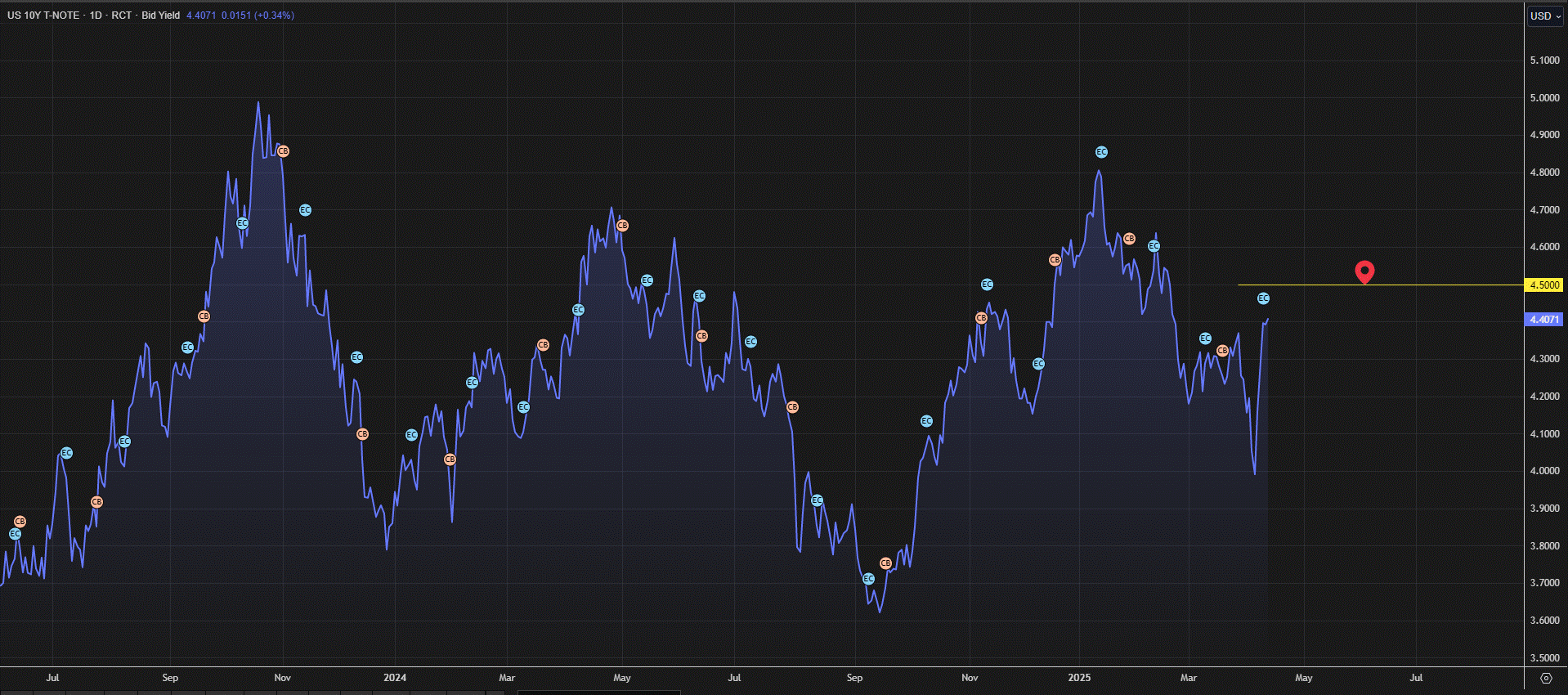This screenshot has width=1568, height=695.
Task: Open CB marker near 4.32 in March 2025
Action: pos(1222,351)
